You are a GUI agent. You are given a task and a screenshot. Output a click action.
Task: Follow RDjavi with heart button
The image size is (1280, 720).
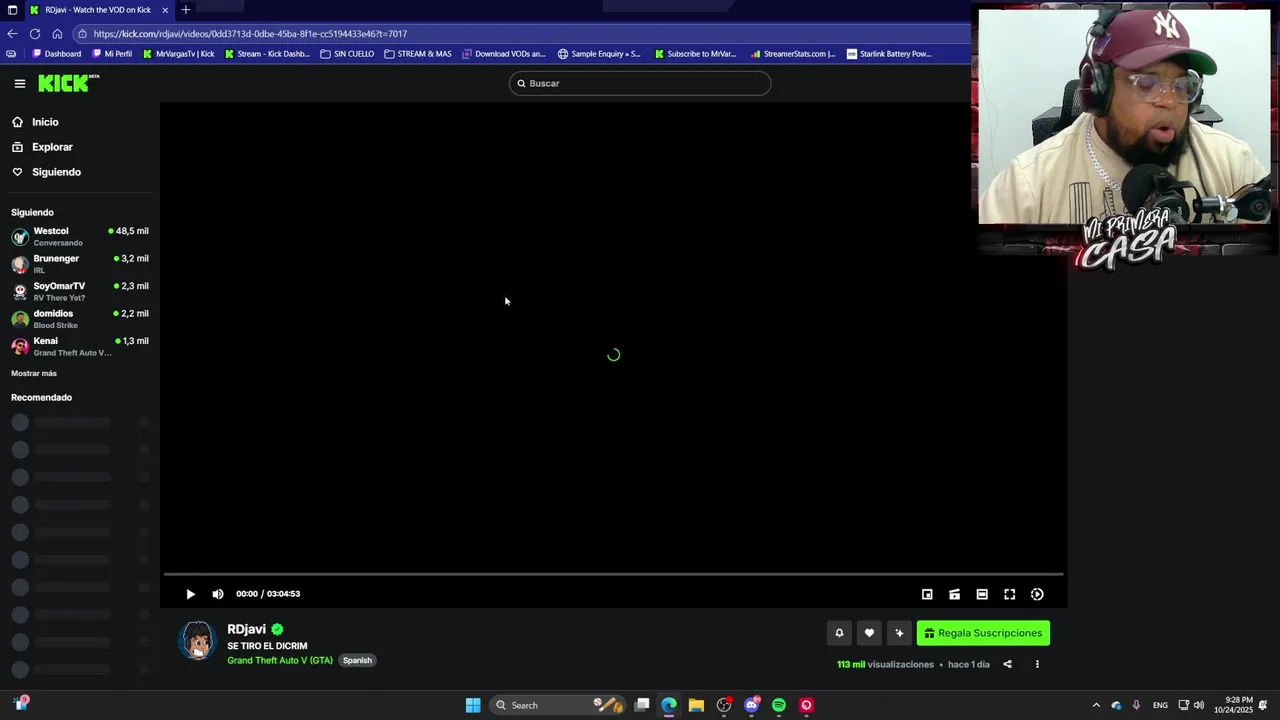tap(869, 633)
